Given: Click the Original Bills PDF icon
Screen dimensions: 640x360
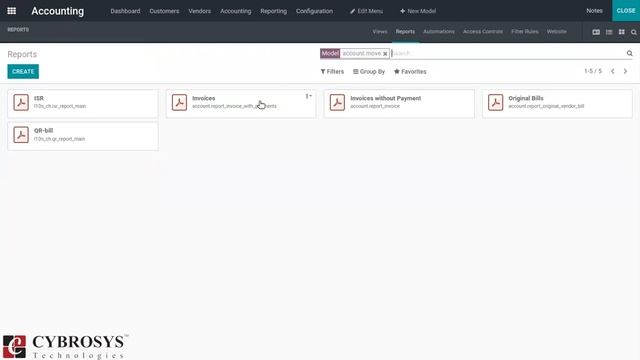Looking at the screenshot, I should click(496, 102).
